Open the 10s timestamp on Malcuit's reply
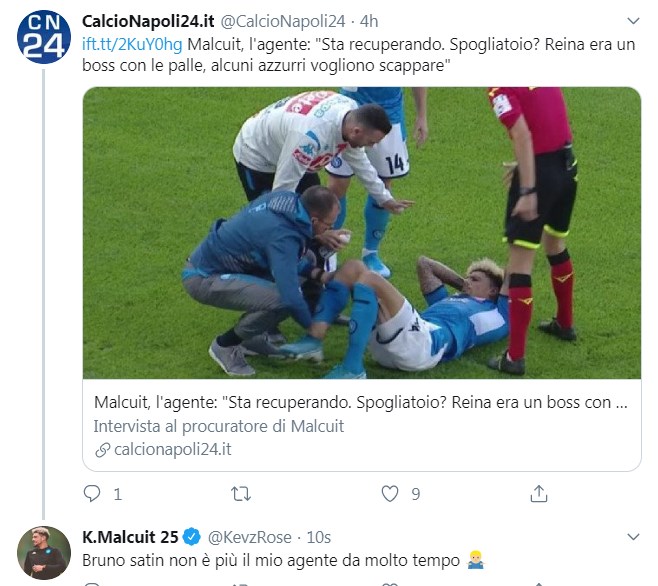The width and height of the screenshot is (658, 586). (319, 537)
